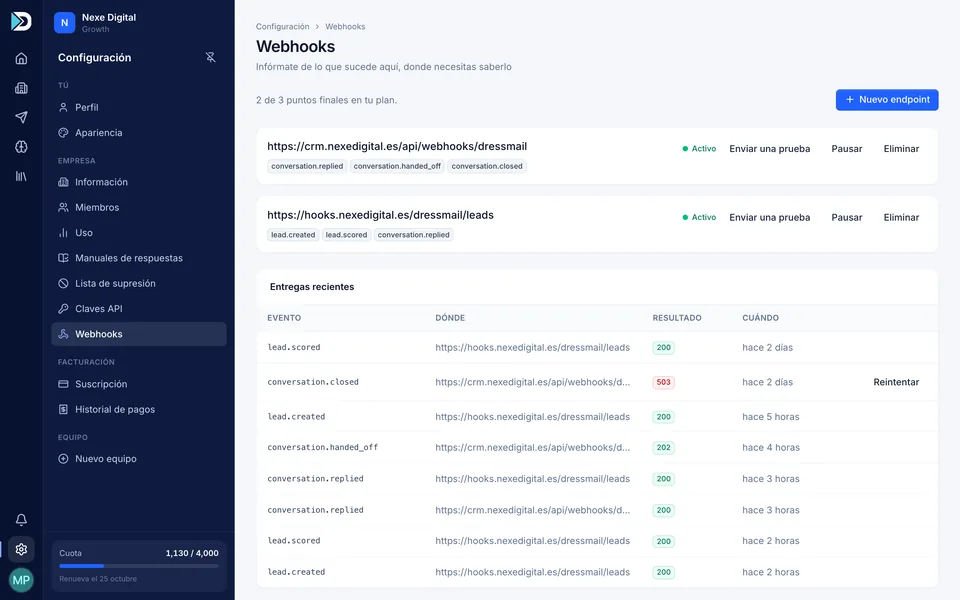Send a test to hooks leads endpoint
The image size is (960, 600).
769,217
